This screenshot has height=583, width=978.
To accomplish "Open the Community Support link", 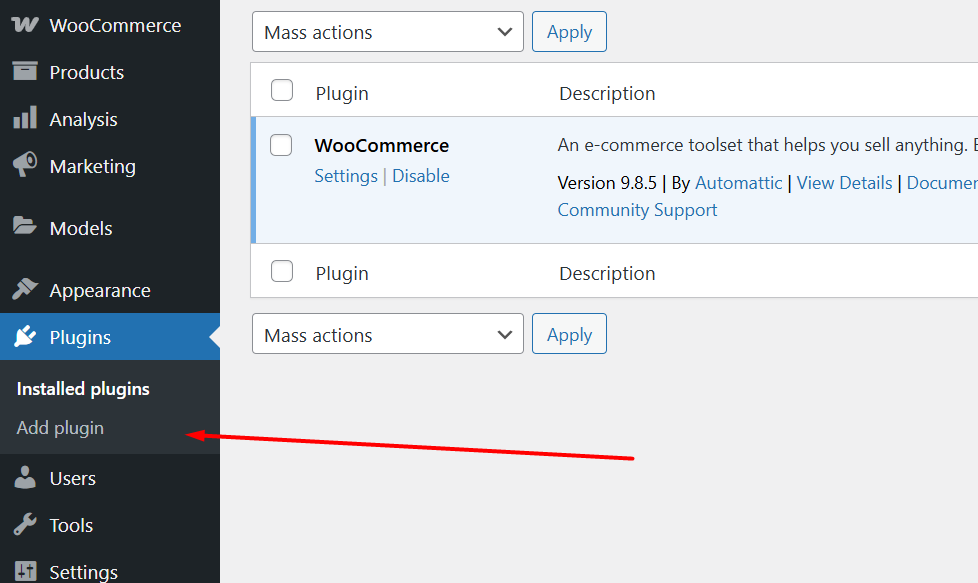I will coord(637,210).
